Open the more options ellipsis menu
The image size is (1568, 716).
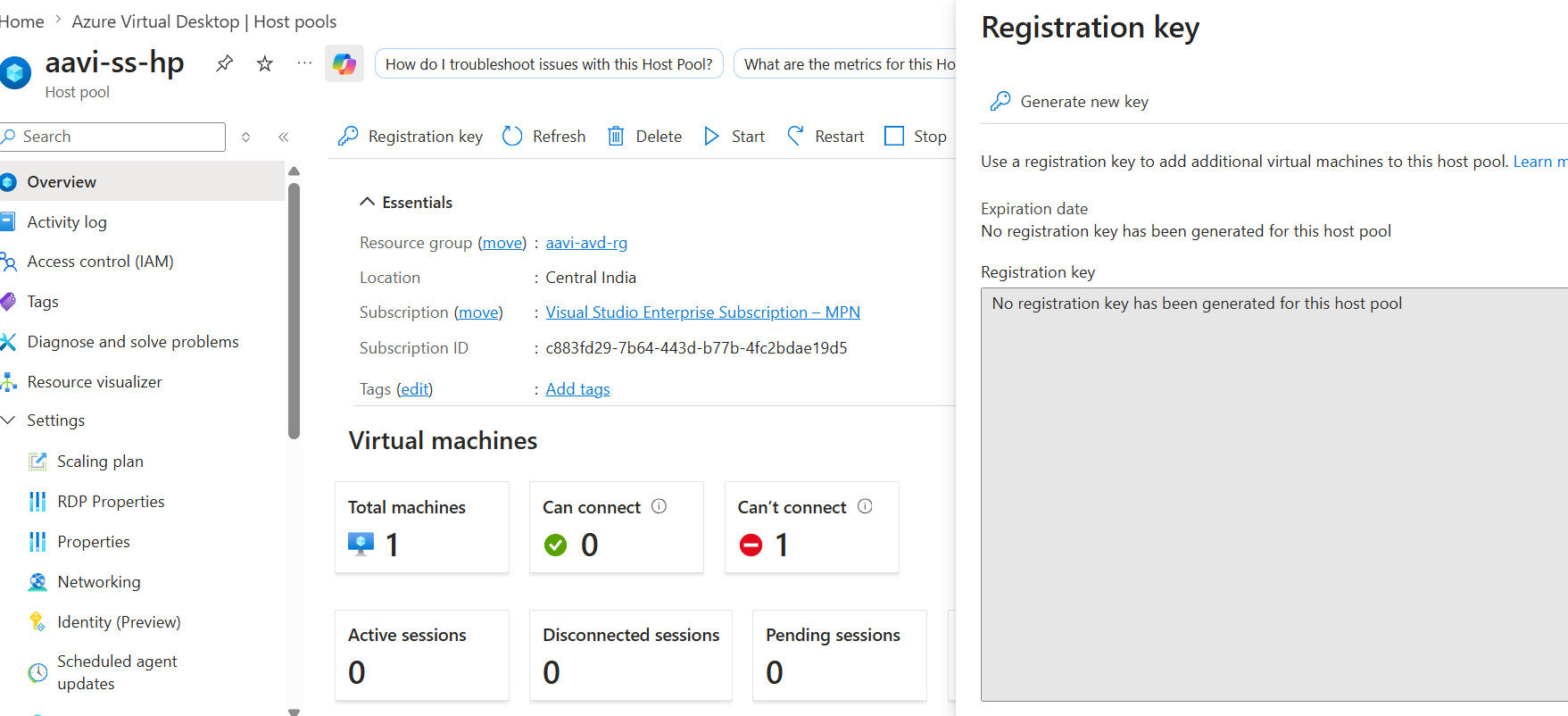point(304,63)
